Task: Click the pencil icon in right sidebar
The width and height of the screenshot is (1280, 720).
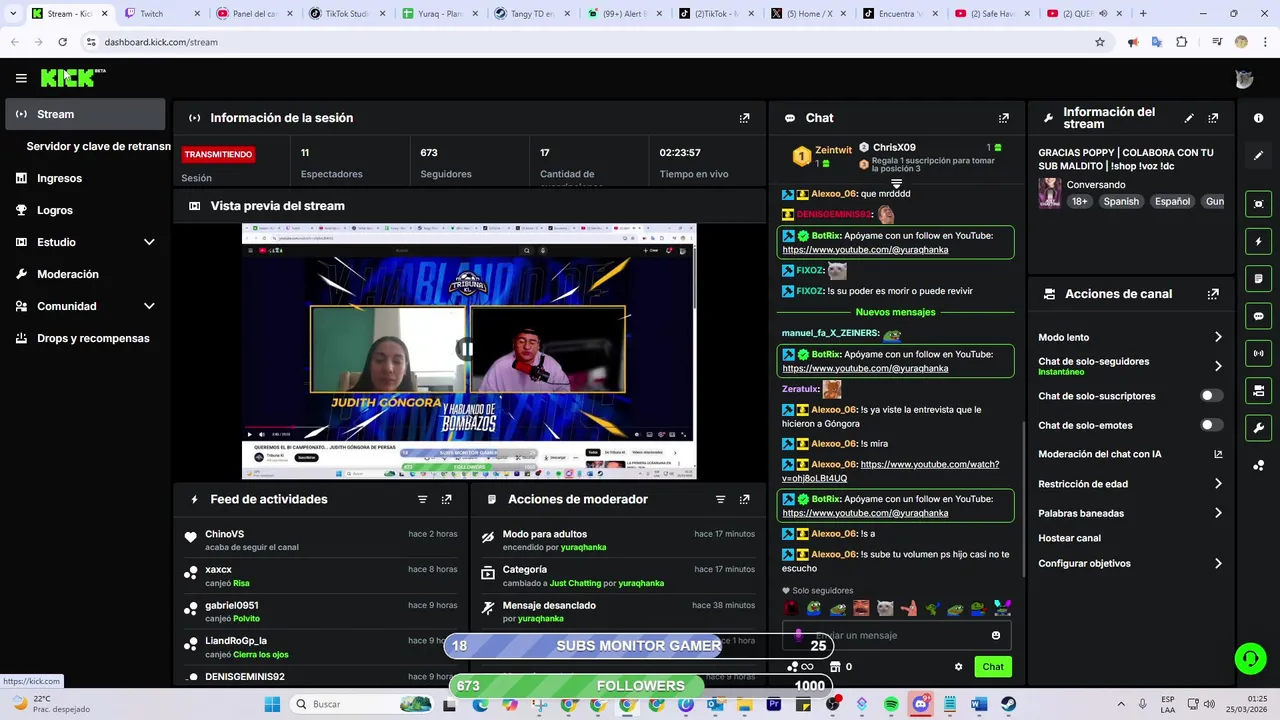Action: click(x=1258, y=156)
